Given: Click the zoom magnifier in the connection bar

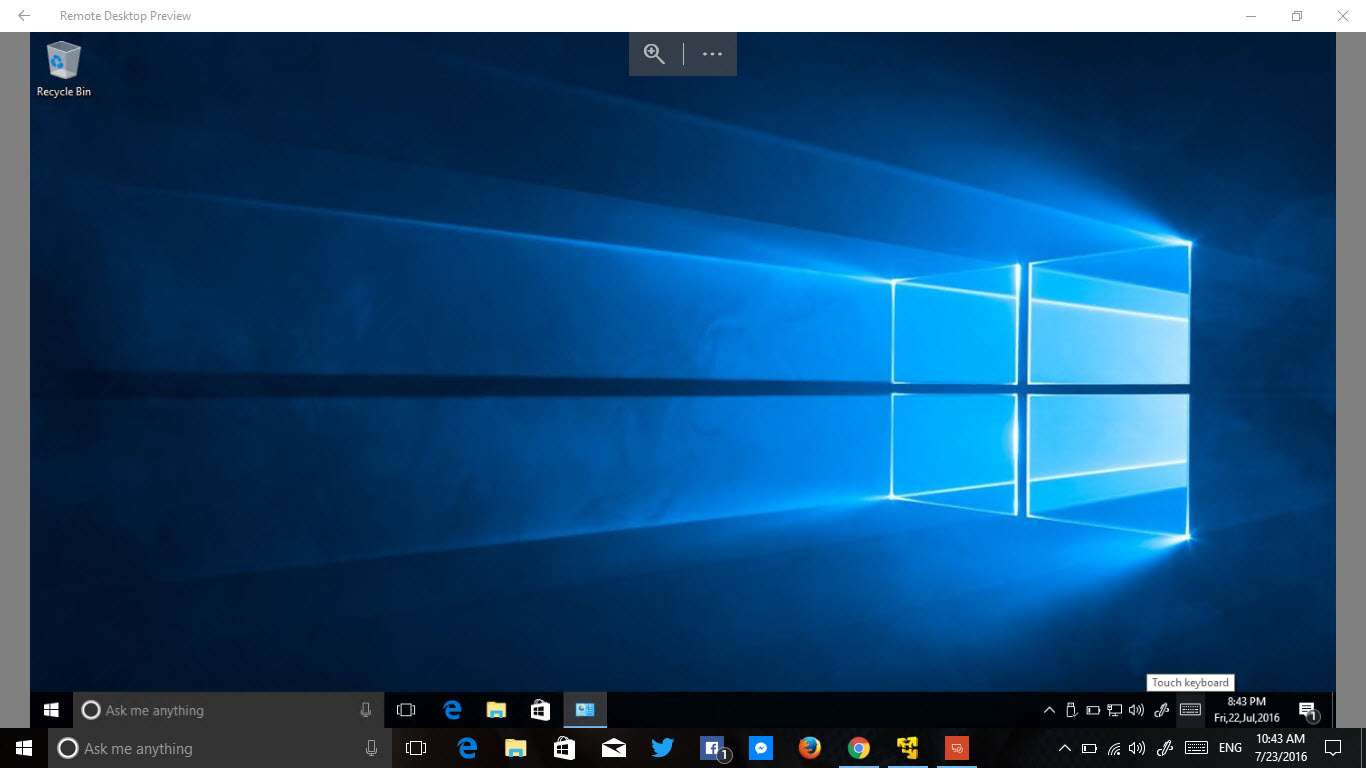Looking at the screenshot, I should click(x=654, y=54).
